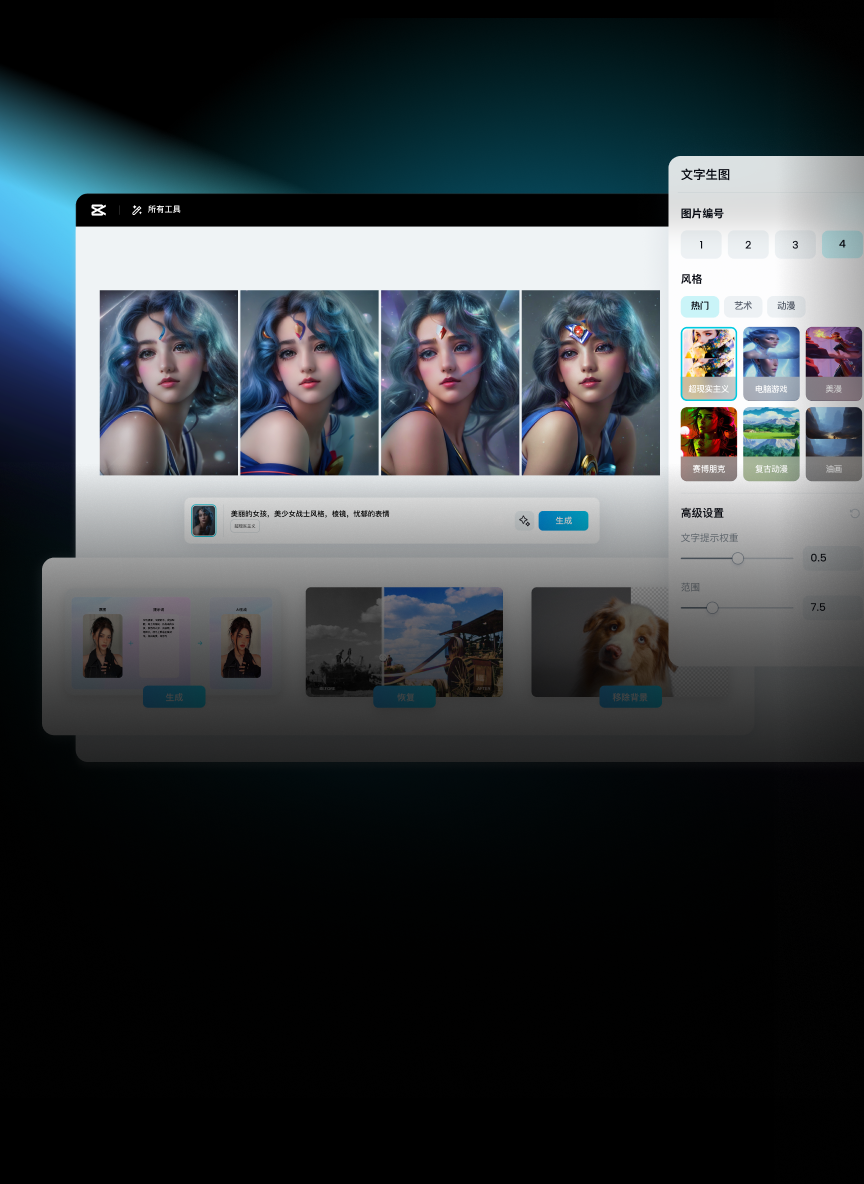Switch to the 动漫 style tab
Viewport: 864px width, 1184px height.
tap(786, 306)
